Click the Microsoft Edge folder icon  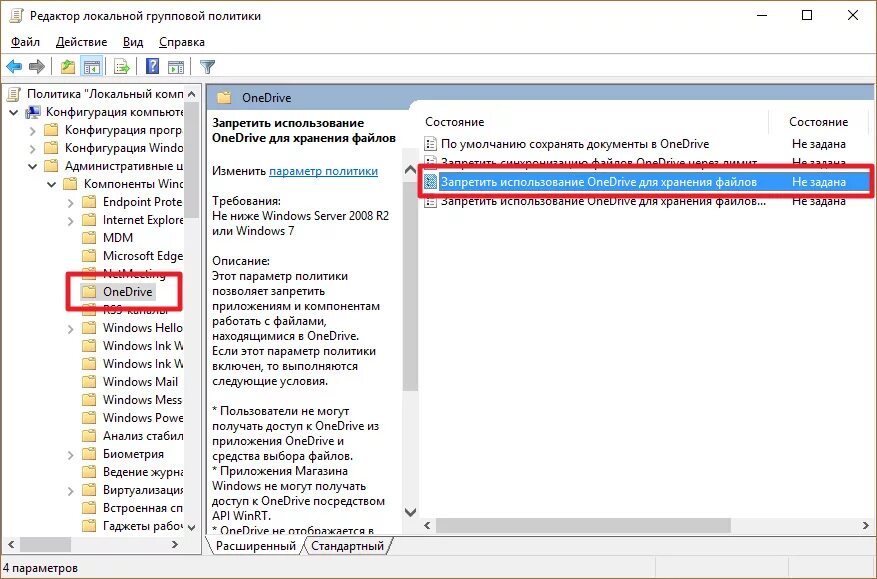(x=89, y=256)
